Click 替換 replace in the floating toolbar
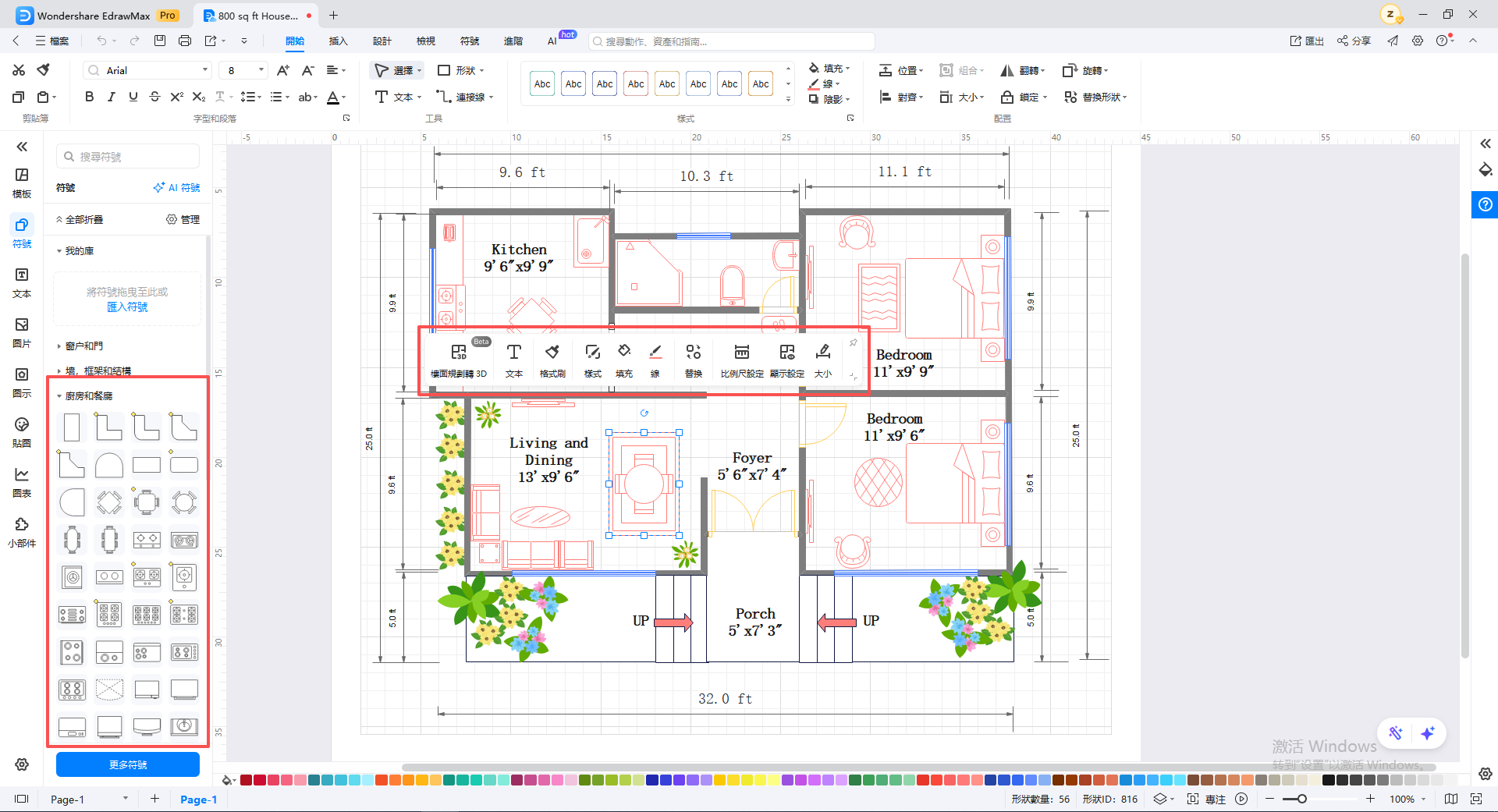The height and width of the screenshot is (812, 1498). point(694,361)
